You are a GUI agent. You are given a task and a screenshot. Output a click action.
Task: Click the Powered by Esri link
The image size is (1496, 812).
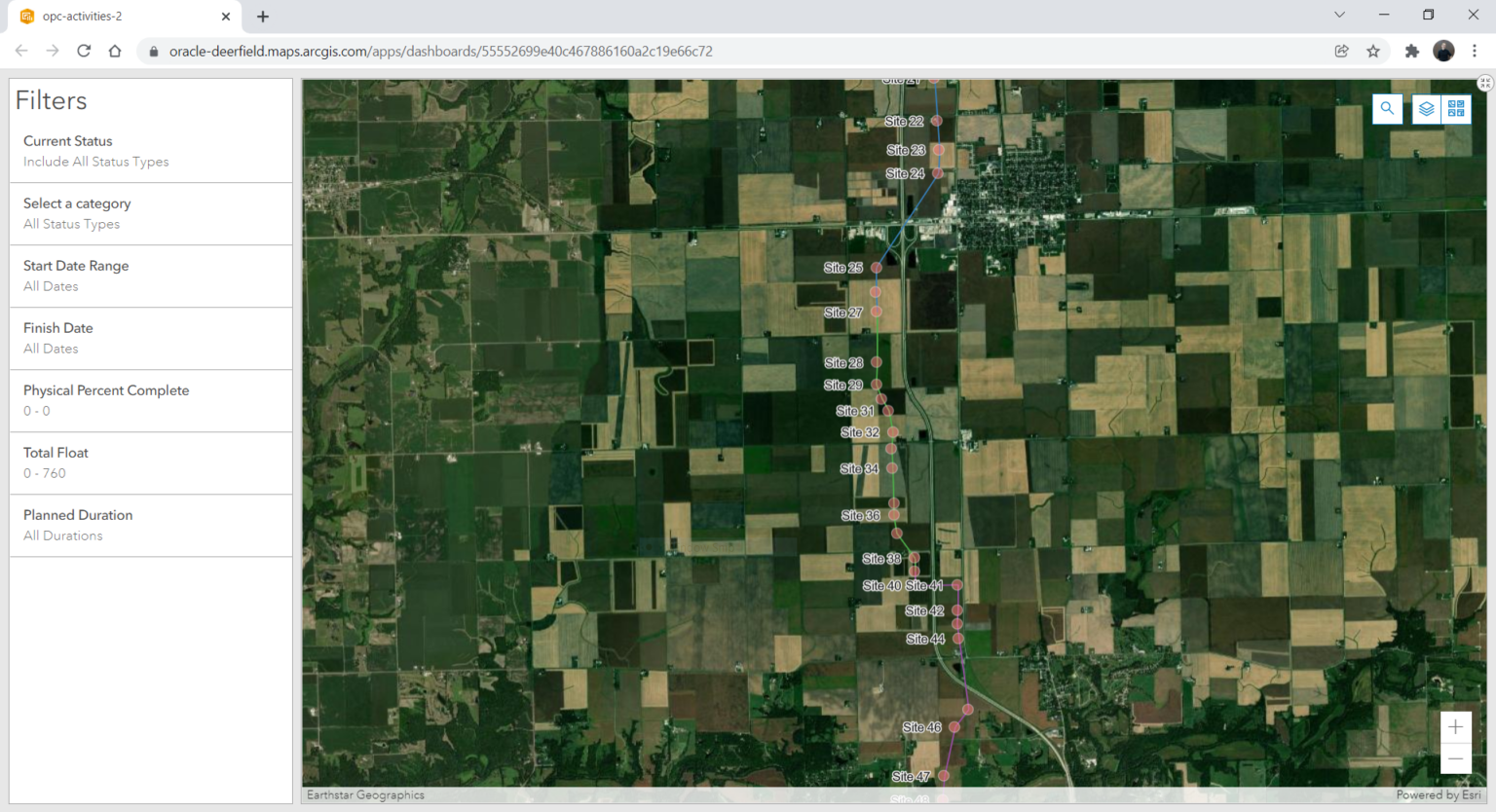1438,794
